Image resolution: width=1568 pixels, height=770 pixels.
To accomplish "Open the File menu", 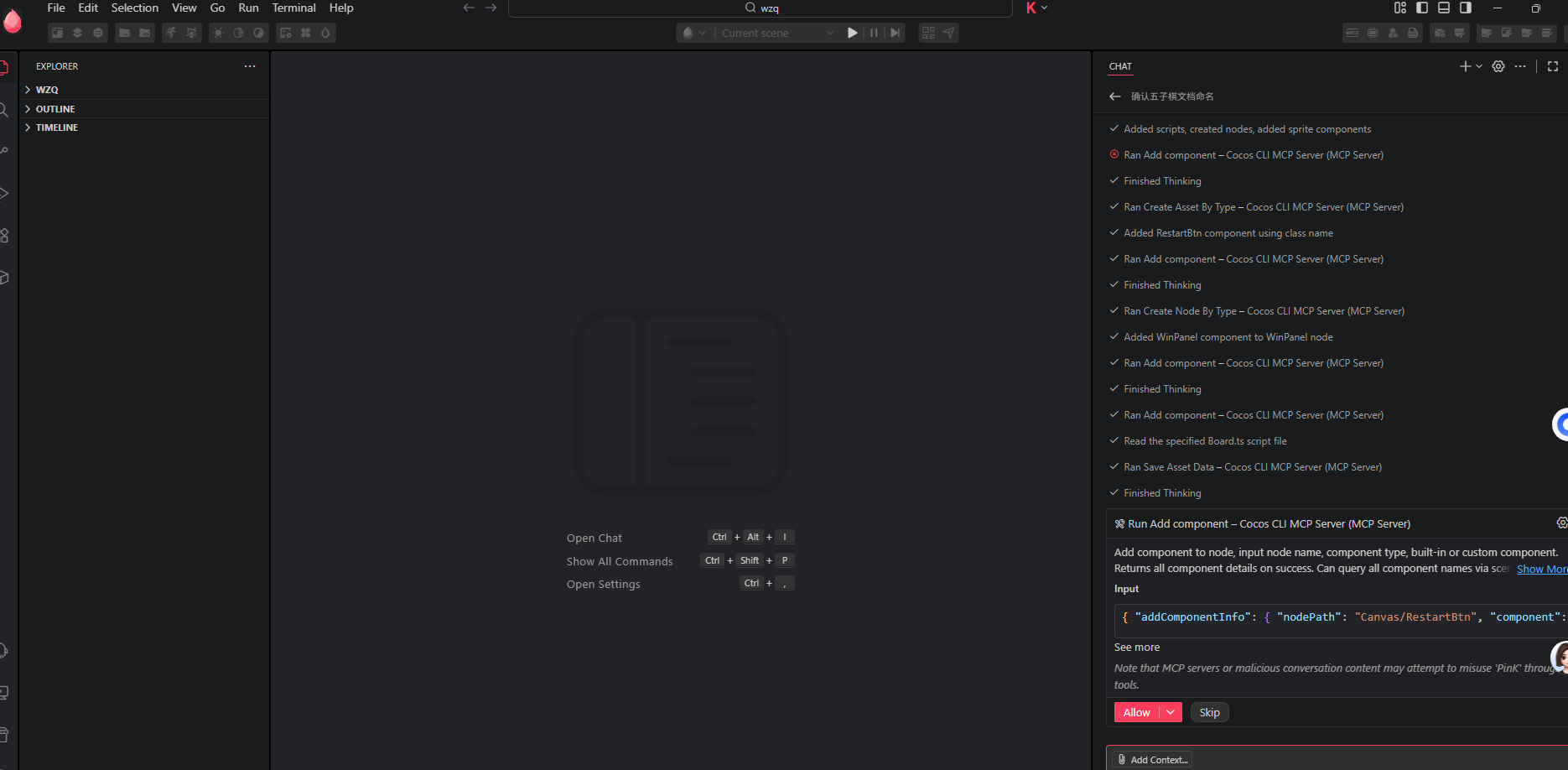I will tap(56, 8).
